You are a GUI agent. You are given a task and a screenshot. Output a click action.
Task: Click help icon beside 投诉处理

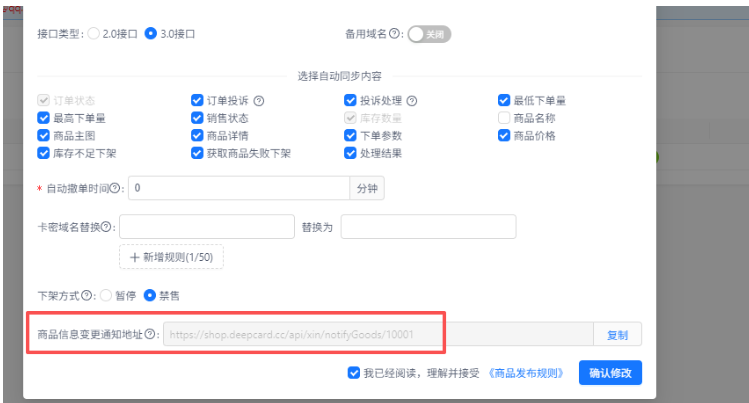412,100
